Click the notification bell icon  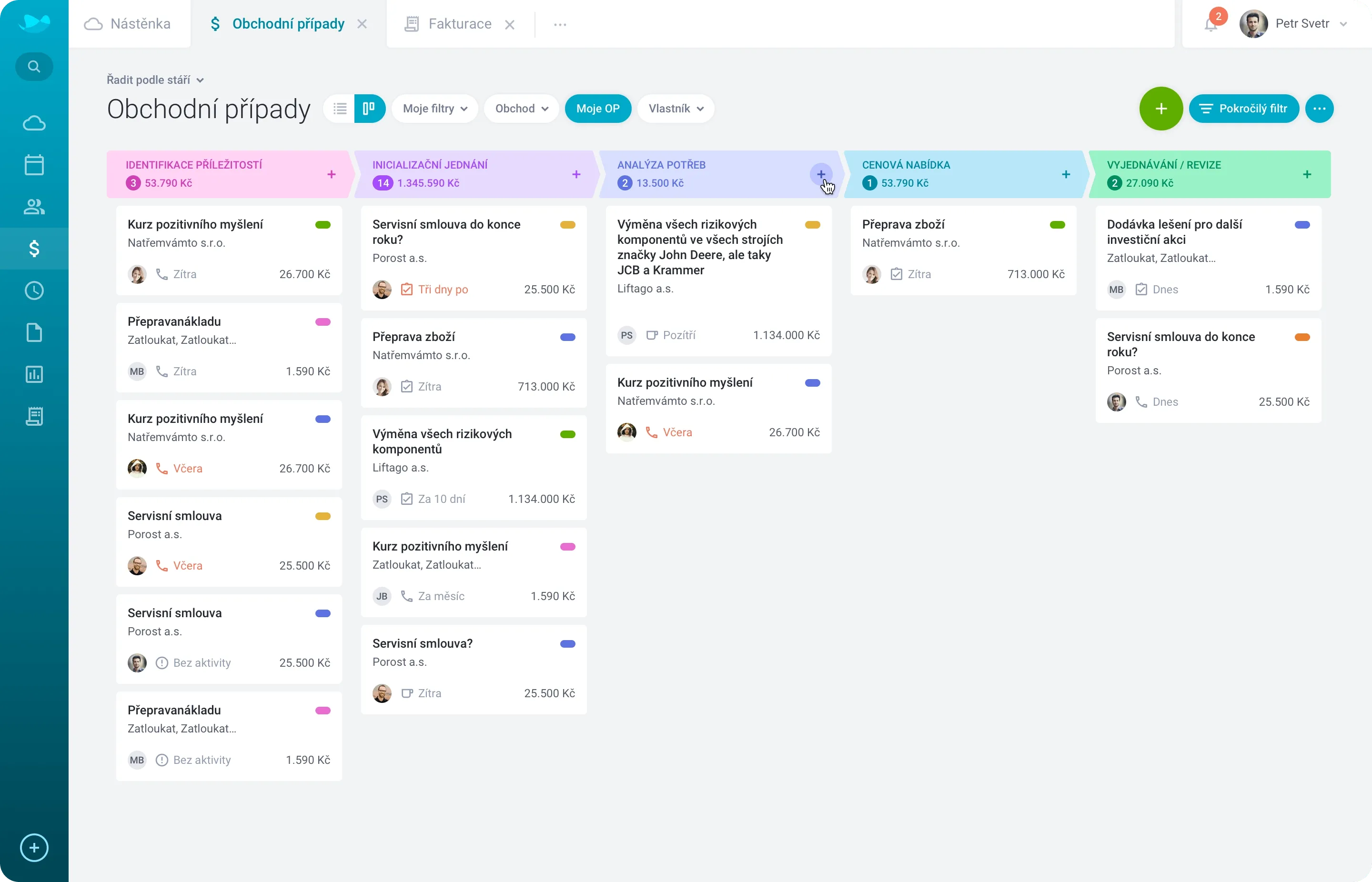(1211, 25)
